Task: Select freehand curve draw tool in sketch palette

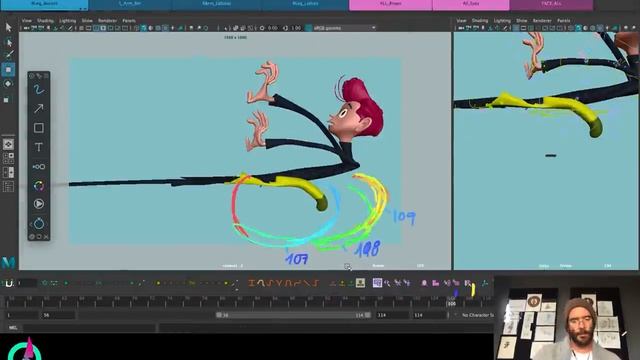Action: pyautogui.click(x=39, y=89)
